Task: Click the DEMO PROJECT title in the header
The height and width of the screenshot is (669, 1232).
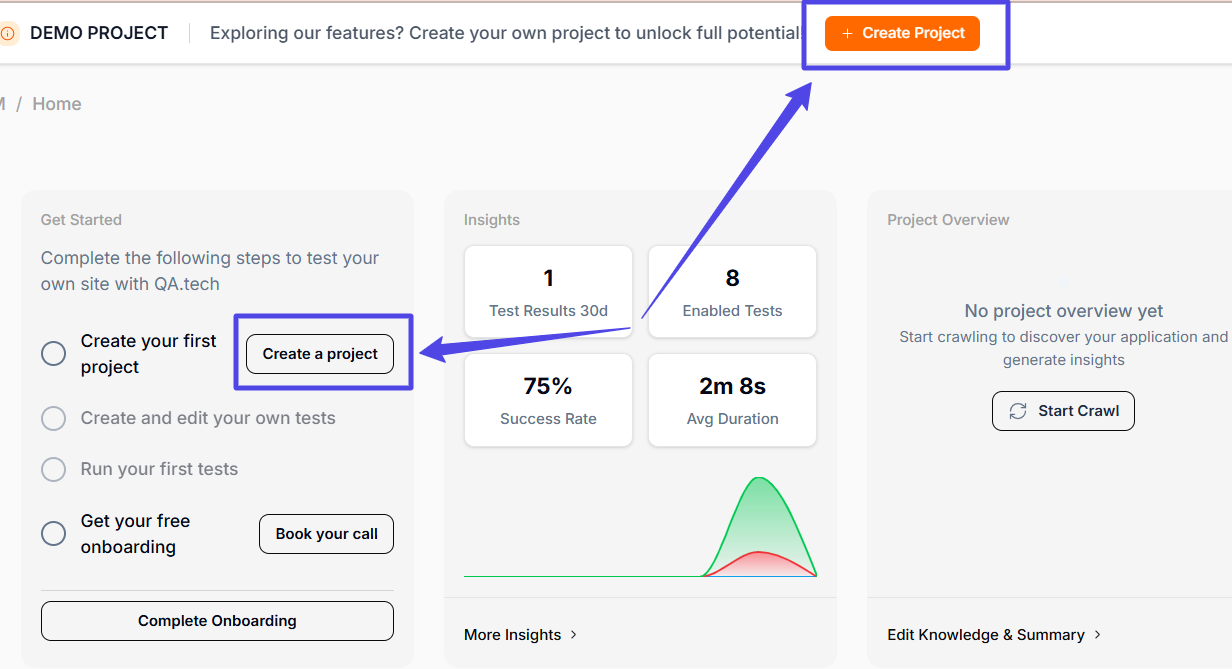Action: 99,33
